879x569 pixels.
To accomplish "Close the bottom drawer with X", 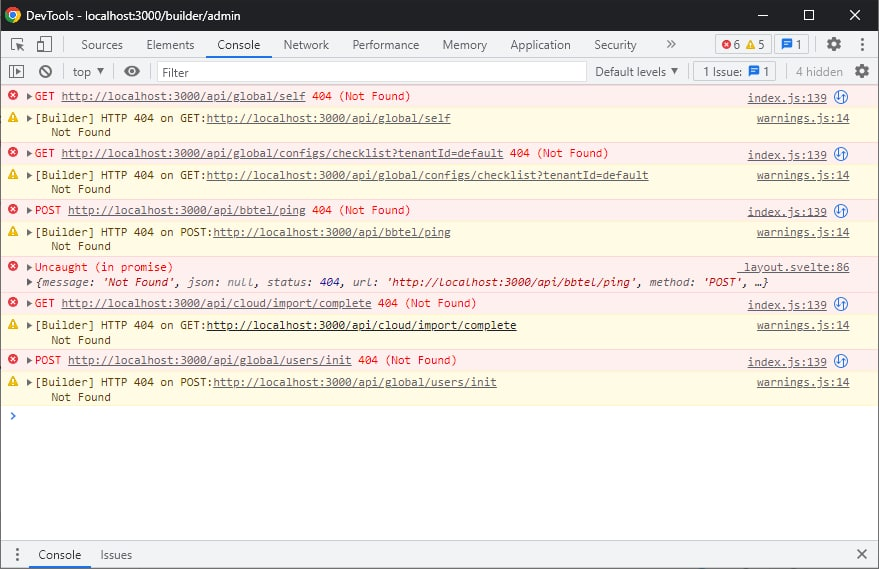I will pos(862,554).
